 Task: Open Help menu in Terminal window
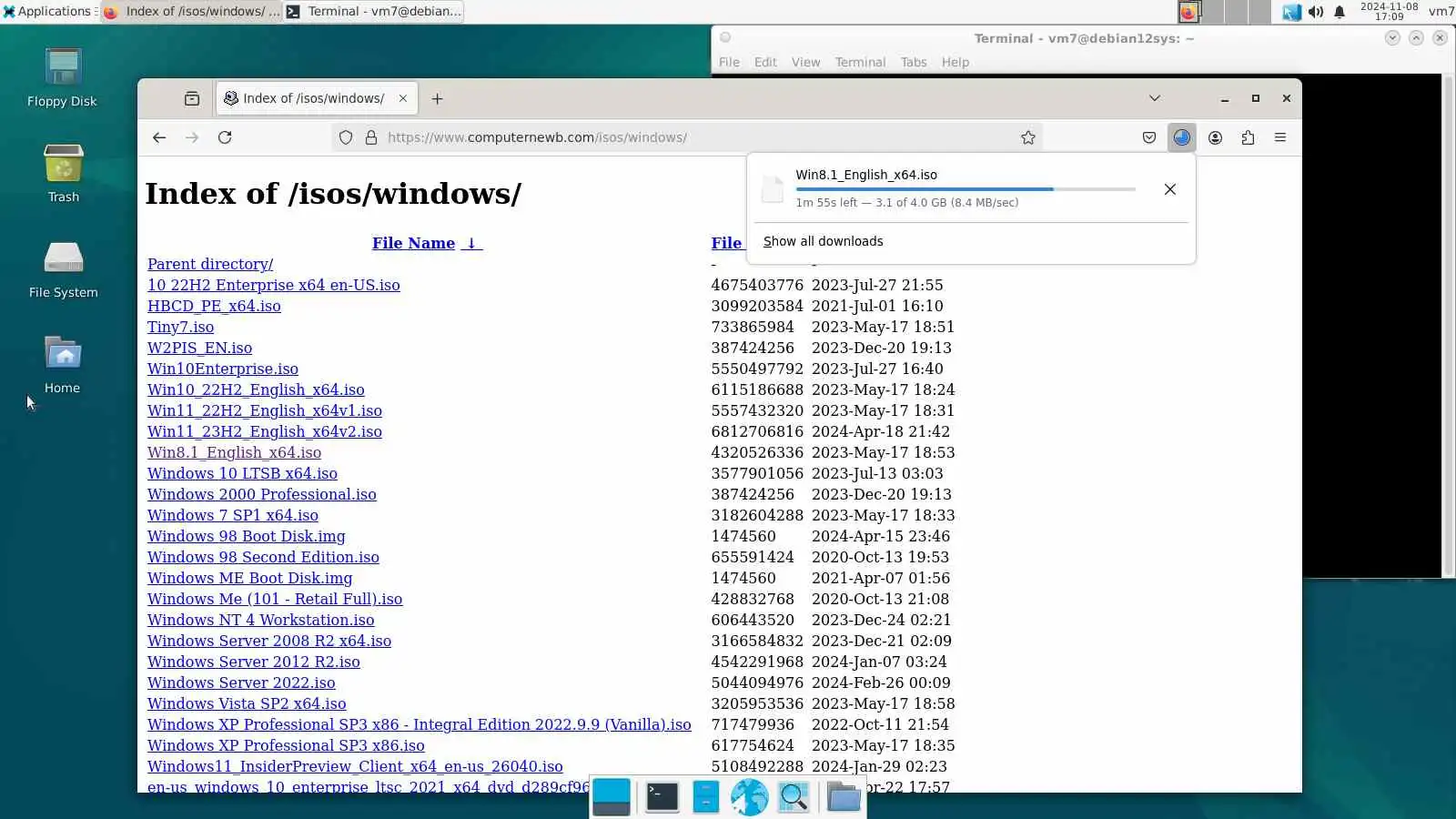click(x=955, y=62)
